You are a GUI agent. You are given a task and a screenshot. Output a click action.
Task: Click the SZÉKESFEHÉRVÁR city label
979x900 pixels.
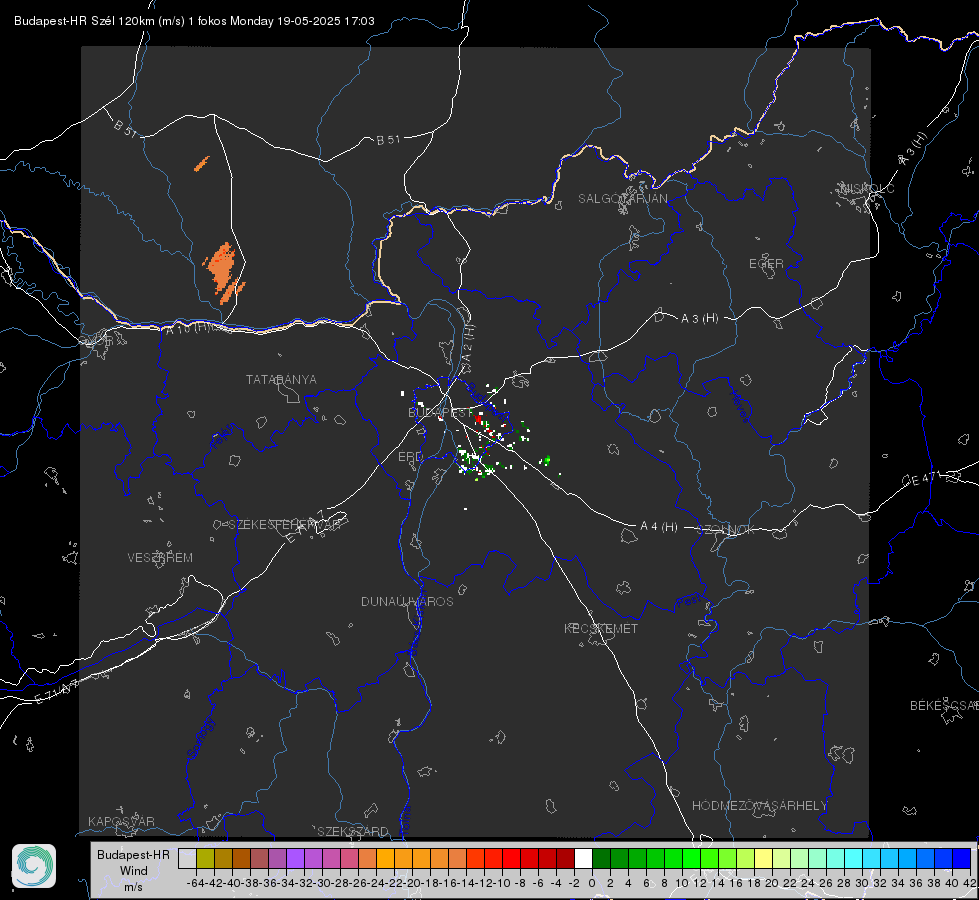[x=287, y=525]
